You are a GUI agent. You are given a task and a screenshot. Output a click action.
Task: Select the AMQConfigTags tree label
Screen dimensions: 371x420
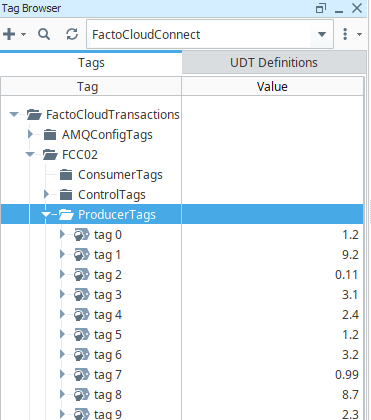click(107, 135)
